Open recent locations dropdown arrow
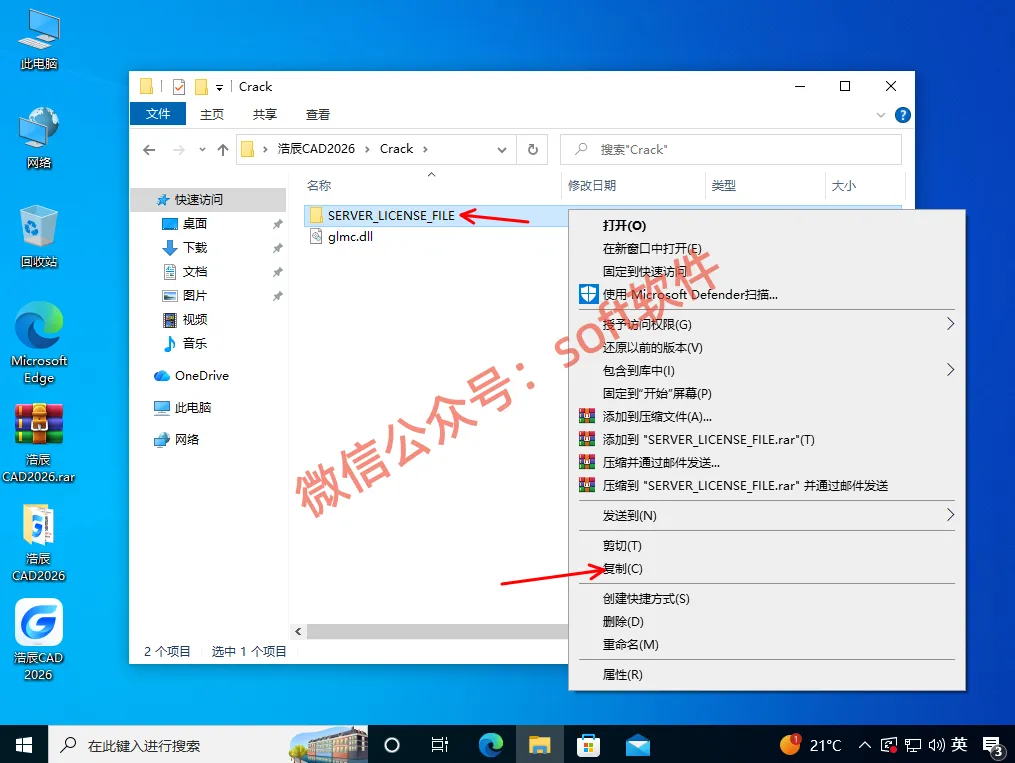 [x=203, y=150]
